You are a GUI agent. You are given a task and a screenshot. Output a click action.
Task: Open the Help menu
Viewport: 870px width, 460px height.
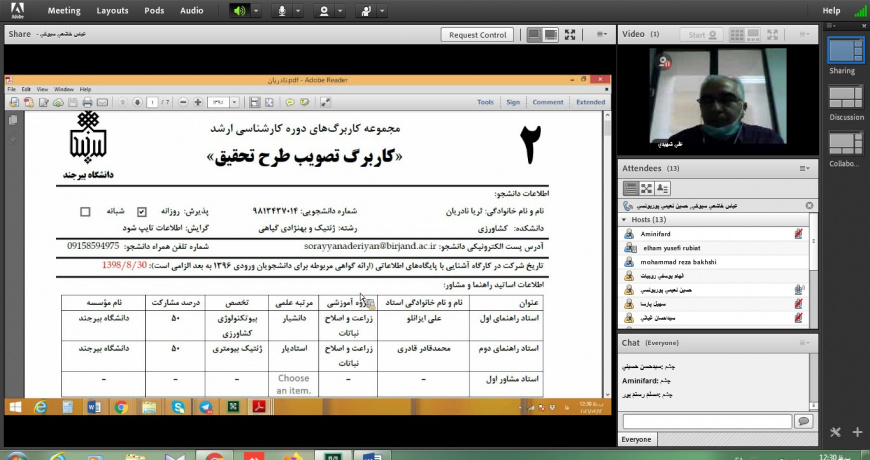coord(831,11)
